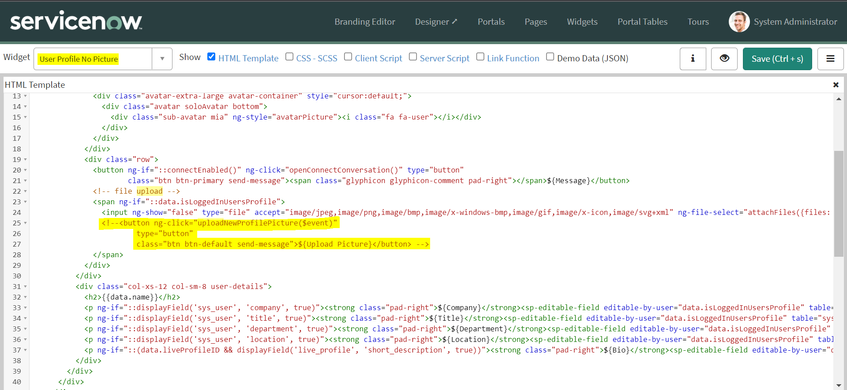
Task: Click the openConnectConversation() text on line 20
Action: [x=345, y=170]
